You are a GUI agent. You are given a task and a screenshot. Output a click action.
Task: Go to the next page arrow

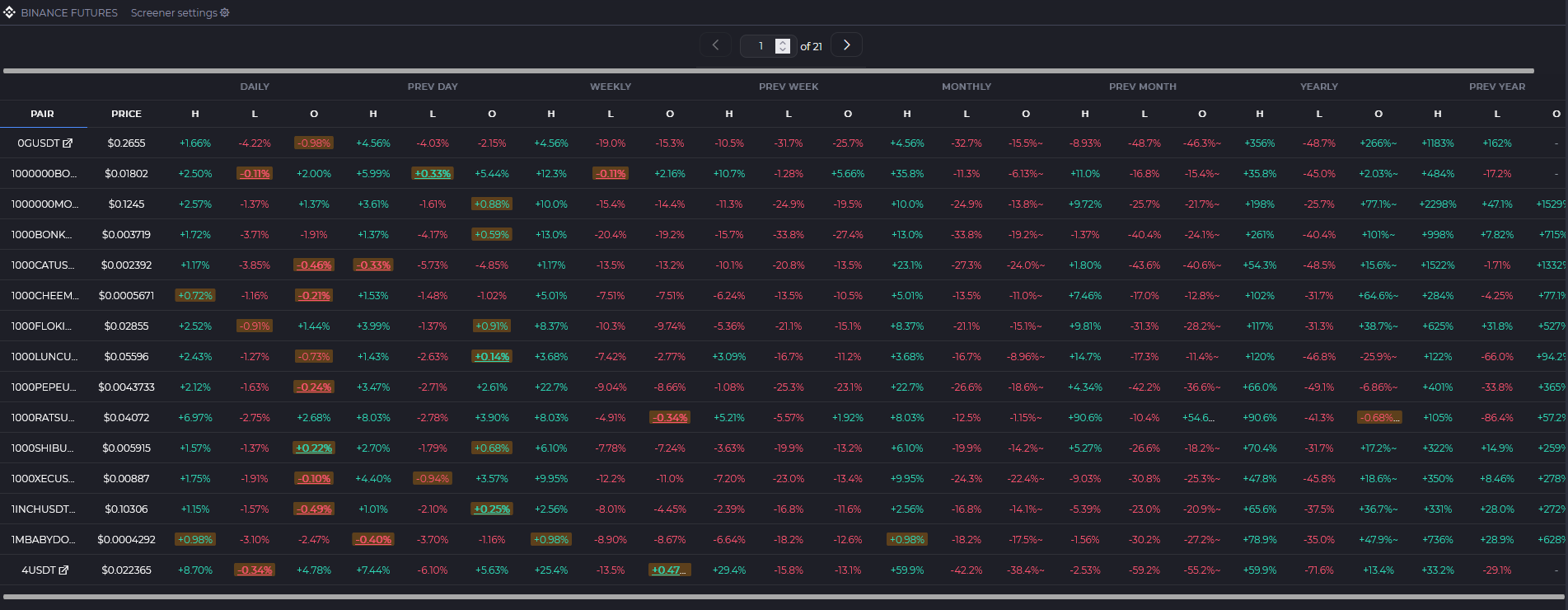846,45
